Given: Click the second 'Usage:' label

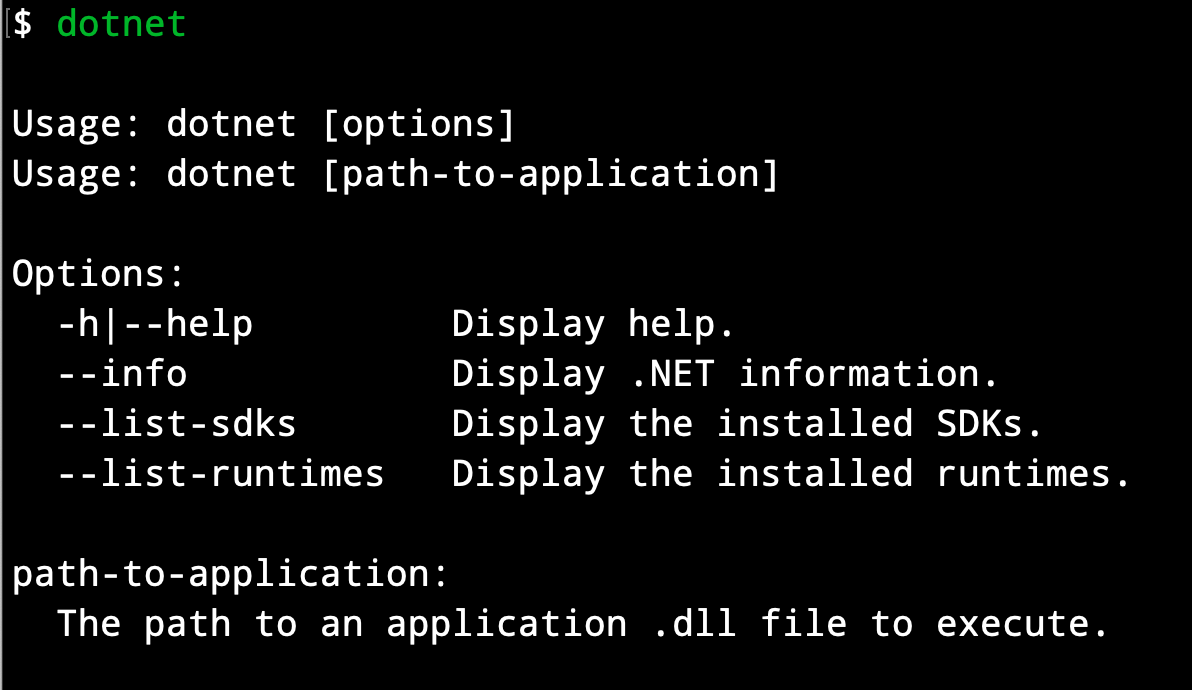Looking at the screenshot, I should (76, 174).
